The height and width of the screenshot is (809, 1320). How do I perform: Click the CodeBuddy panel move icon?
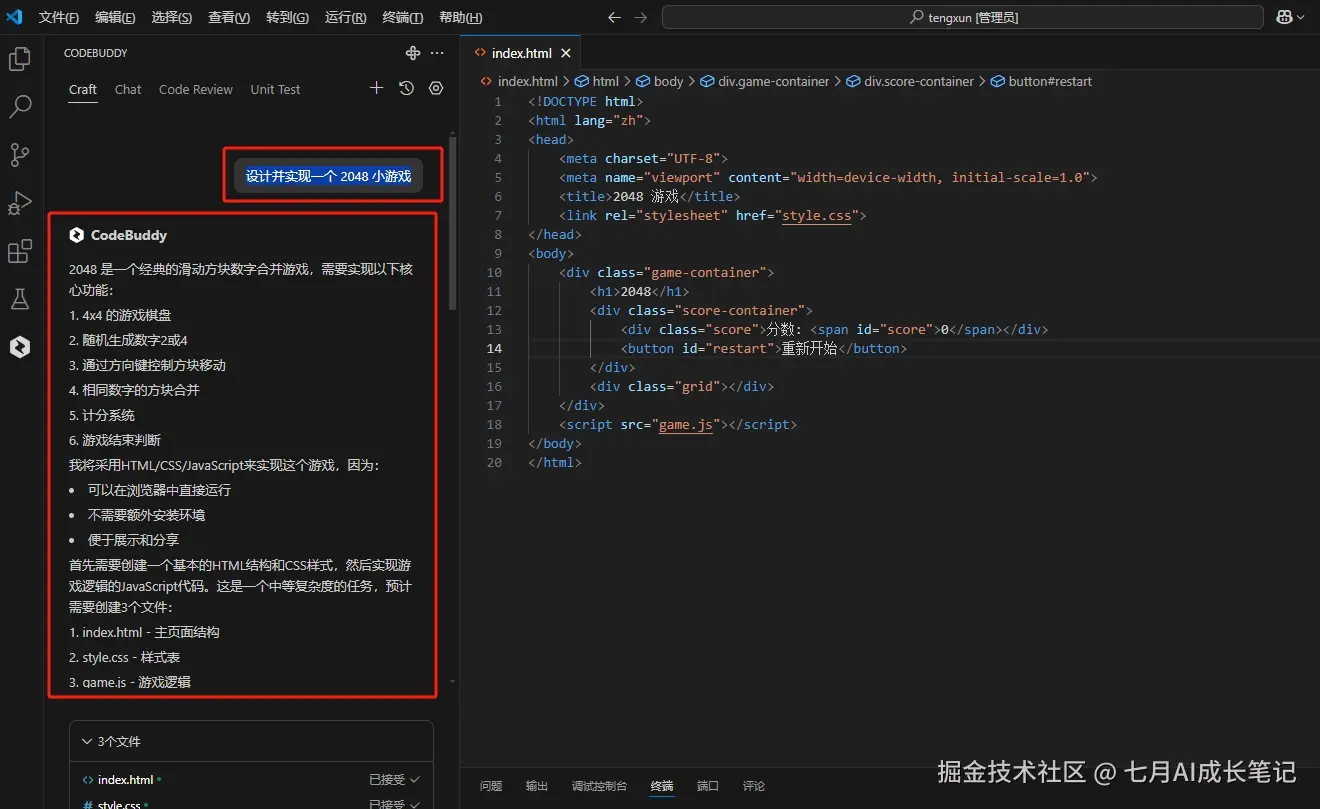[x=412, y=53]
